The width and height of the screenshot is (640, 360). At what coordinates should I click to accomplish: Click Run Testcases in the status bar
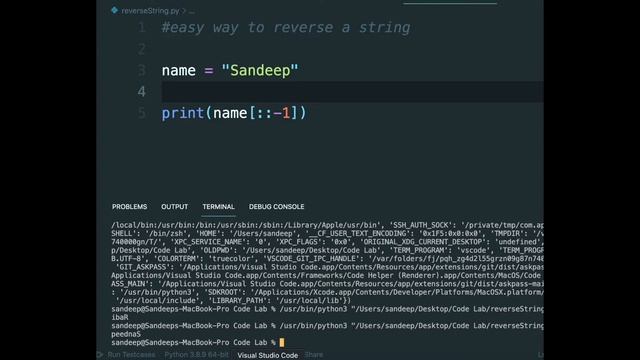tap(131, 355)
